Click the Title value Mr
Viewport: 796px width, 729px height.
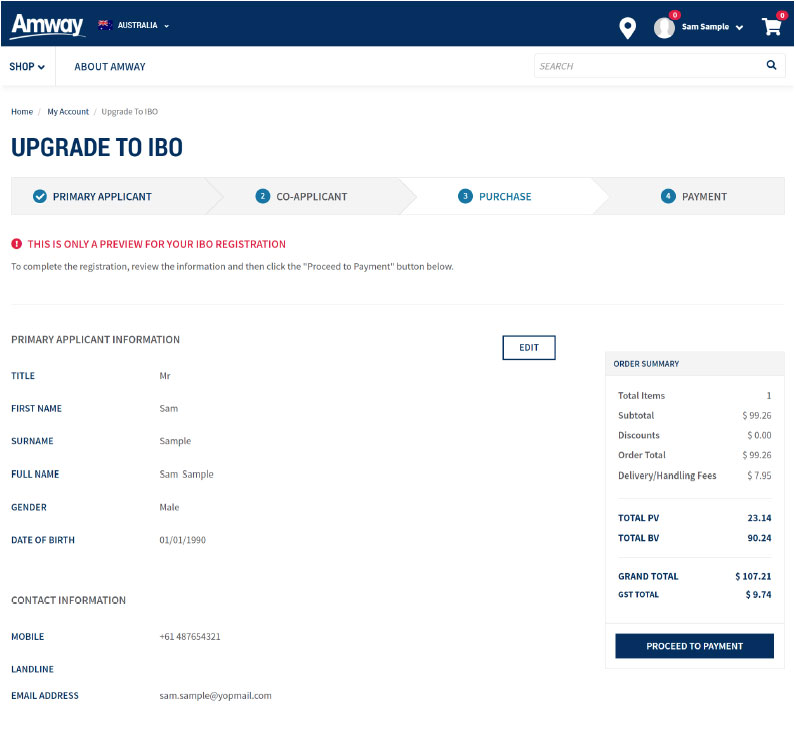pyautogui.click(x=165, y=376)
